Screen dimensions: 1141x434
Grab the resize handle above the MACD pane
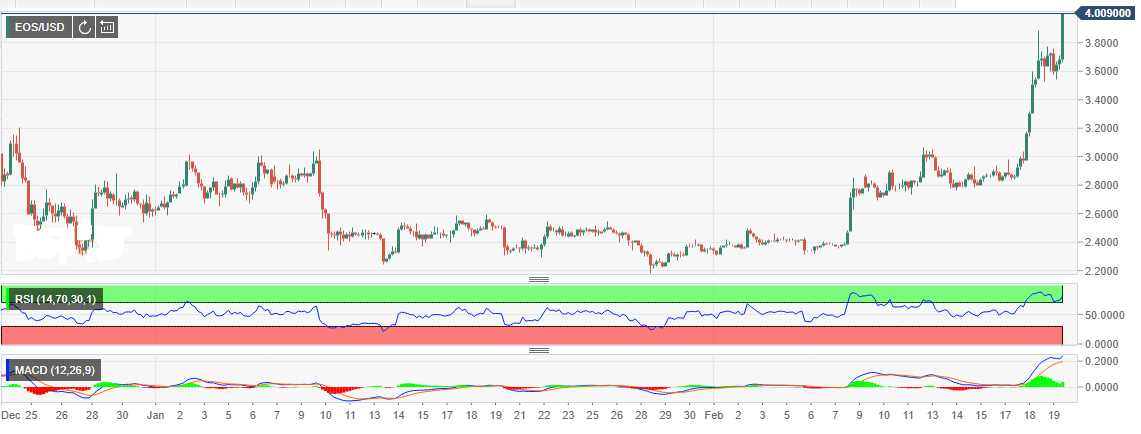click(539, 350)
